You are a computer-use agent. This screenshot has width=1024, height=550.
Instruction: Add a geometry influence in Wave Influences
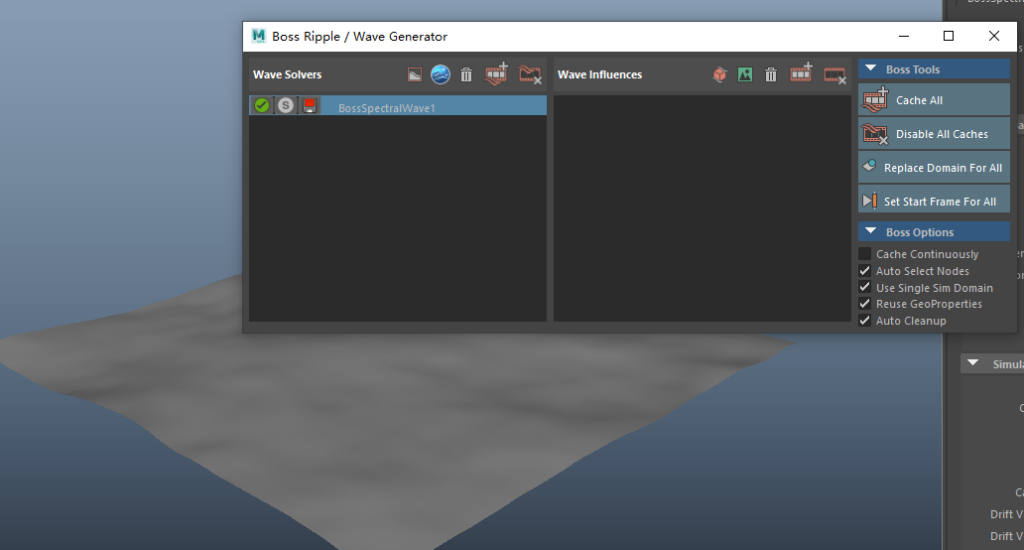coord(720,74)
